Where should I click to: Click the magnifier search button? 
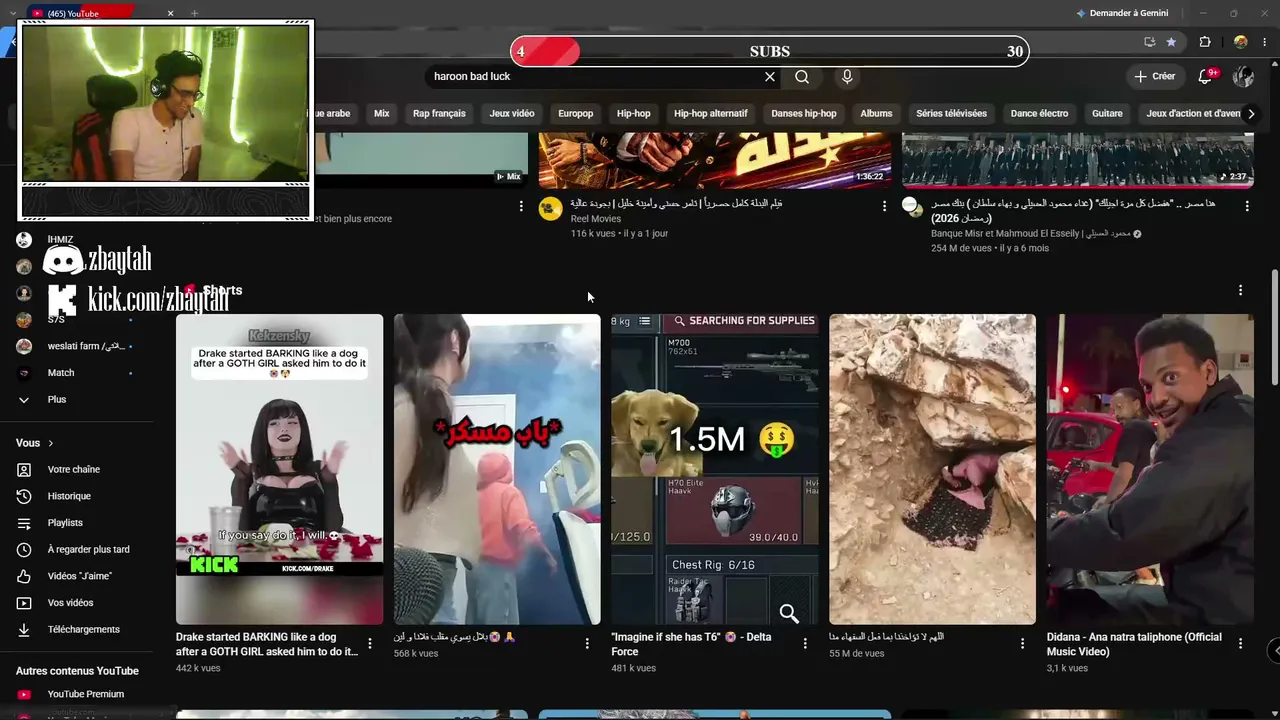tap(802, 77)
